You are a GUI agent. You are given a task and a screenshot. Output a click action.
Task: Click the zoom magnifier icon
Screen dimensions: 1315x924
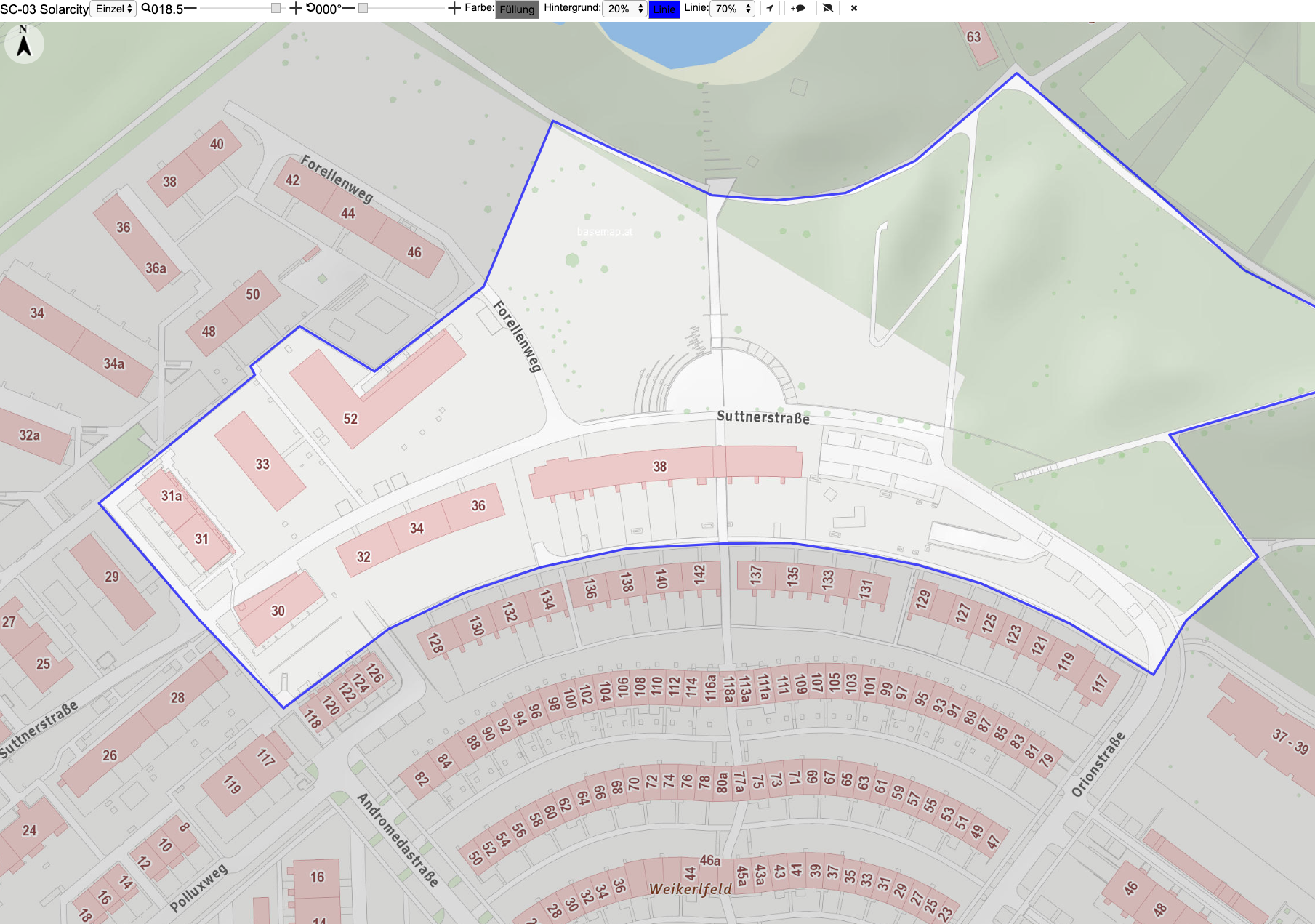click(x=146, y=9)
